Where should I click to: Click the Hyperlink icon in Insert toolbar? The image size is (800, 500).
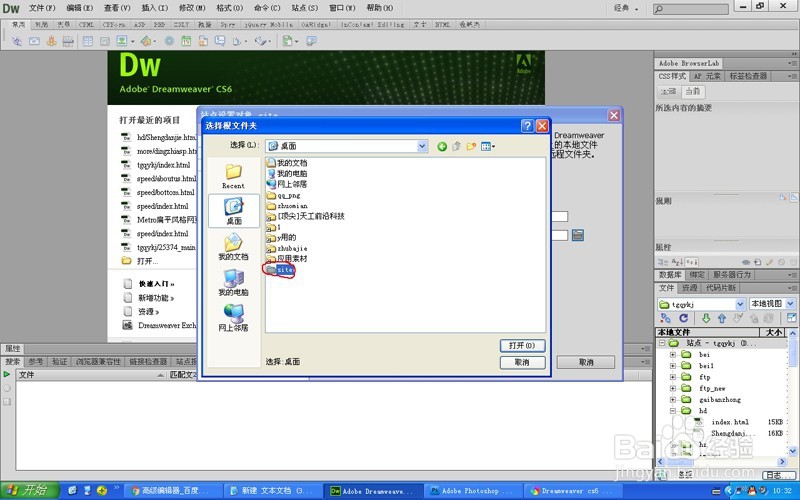(17, 41)
